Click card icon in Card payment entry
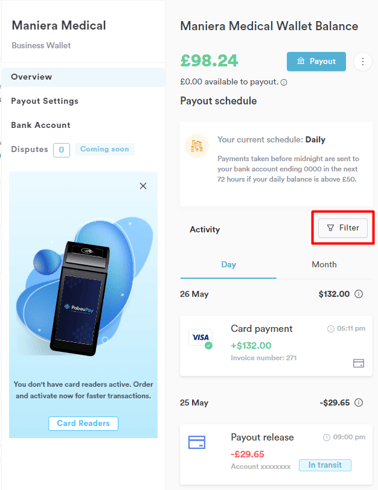The width and height of the screenshot is (378, 490). pos(359,363)
